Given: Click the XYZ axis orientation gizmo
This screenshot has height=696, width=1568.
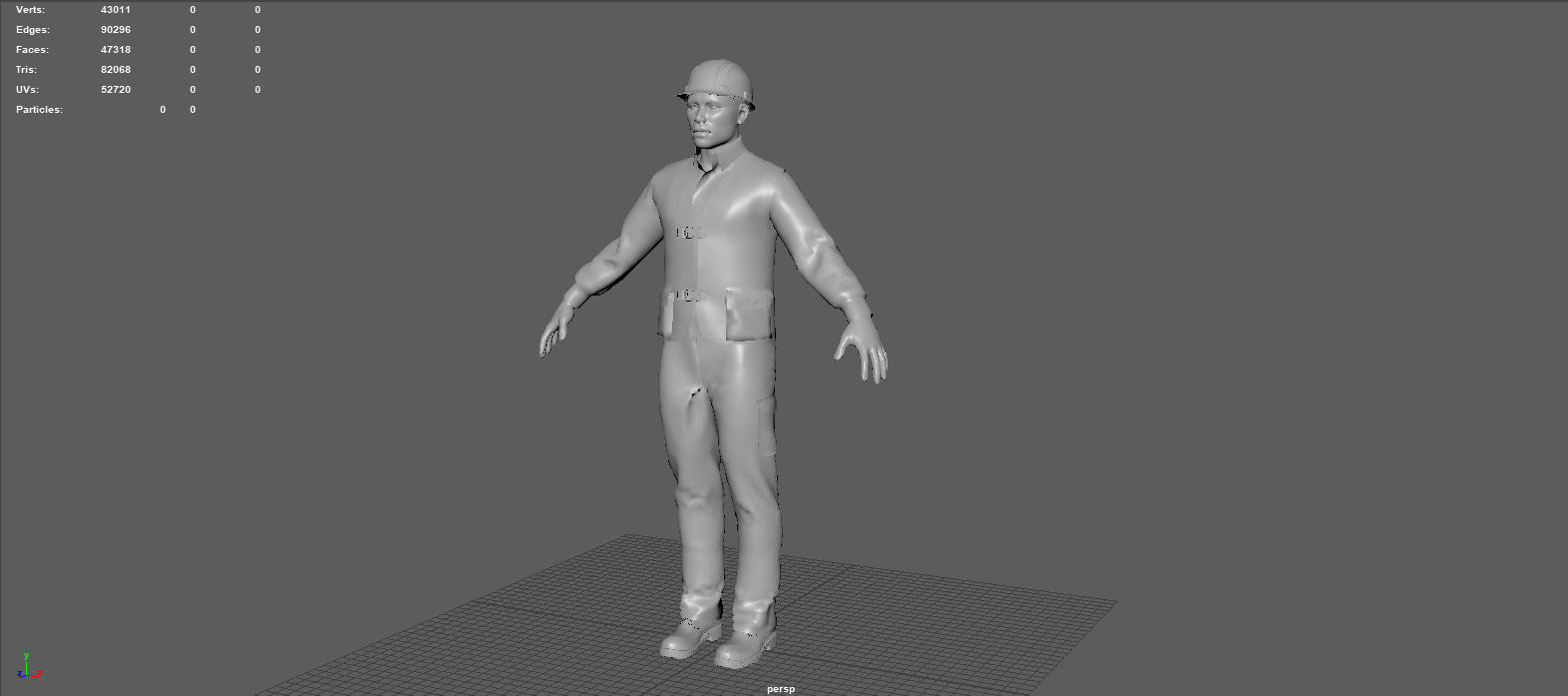Looking at the screenshot, I should tap(28, 667).
